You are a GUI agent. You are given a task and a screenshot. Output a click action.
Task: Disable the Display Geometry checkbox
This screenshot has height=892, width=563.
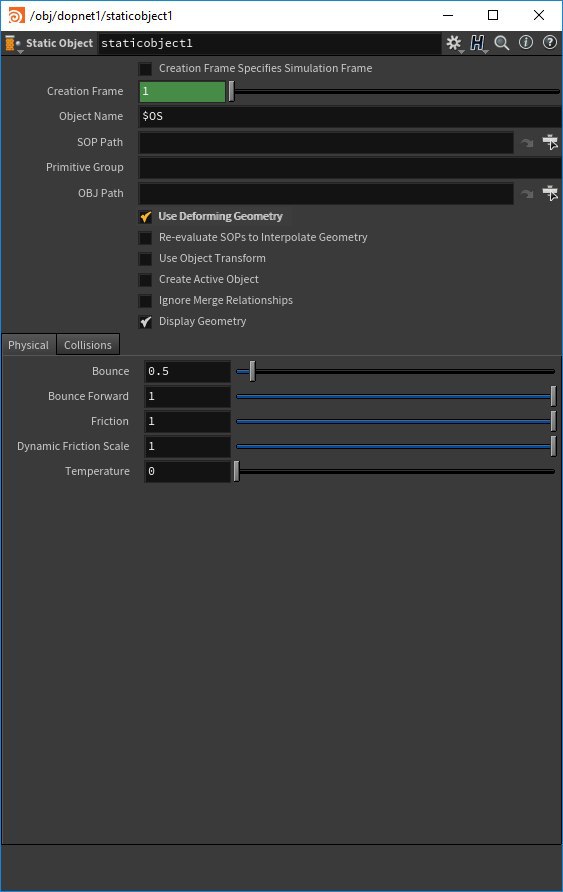(x=146, y=322)
